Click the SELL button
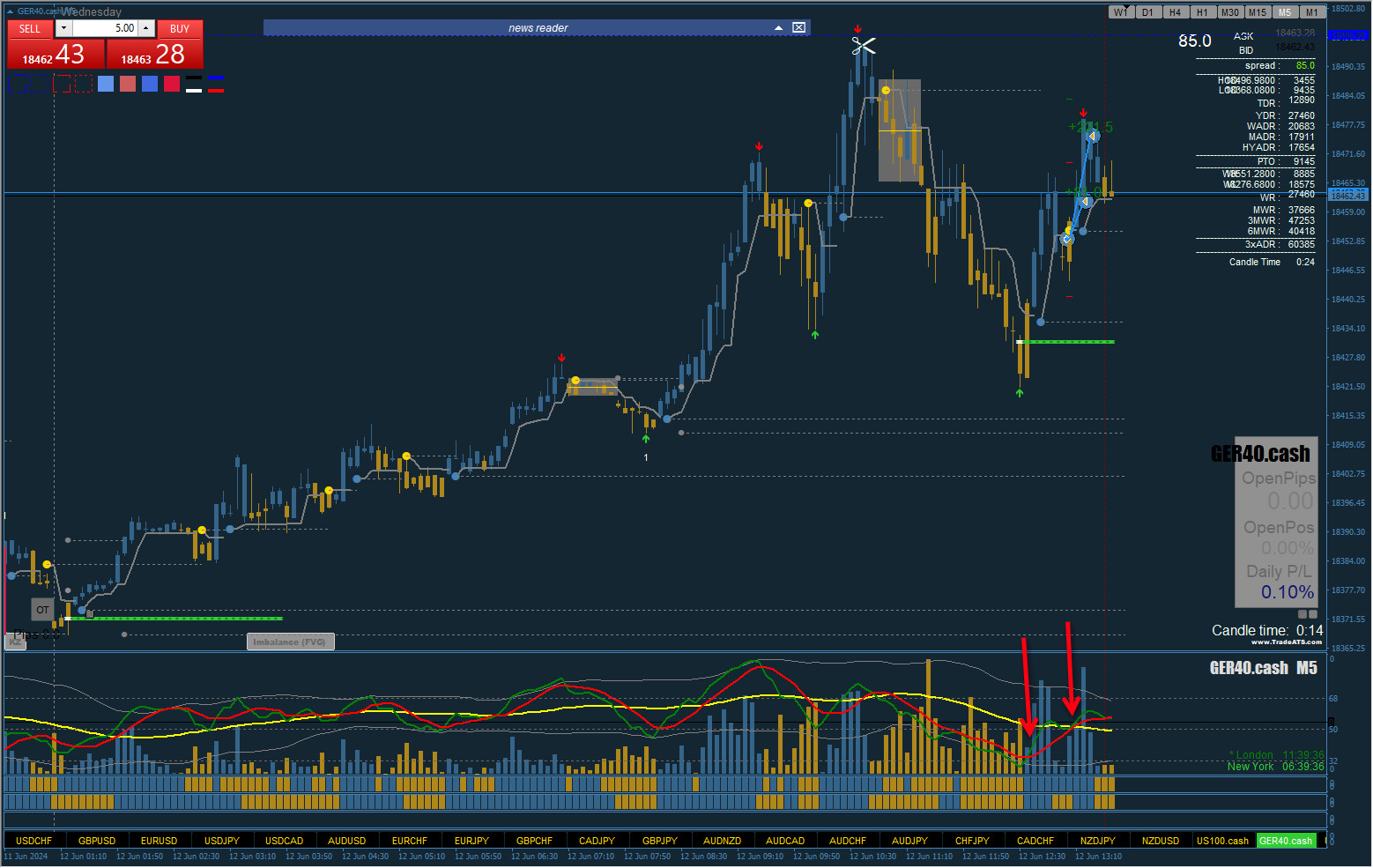Viewport: 1373px width, 868px height. click(x=30, y=29)
